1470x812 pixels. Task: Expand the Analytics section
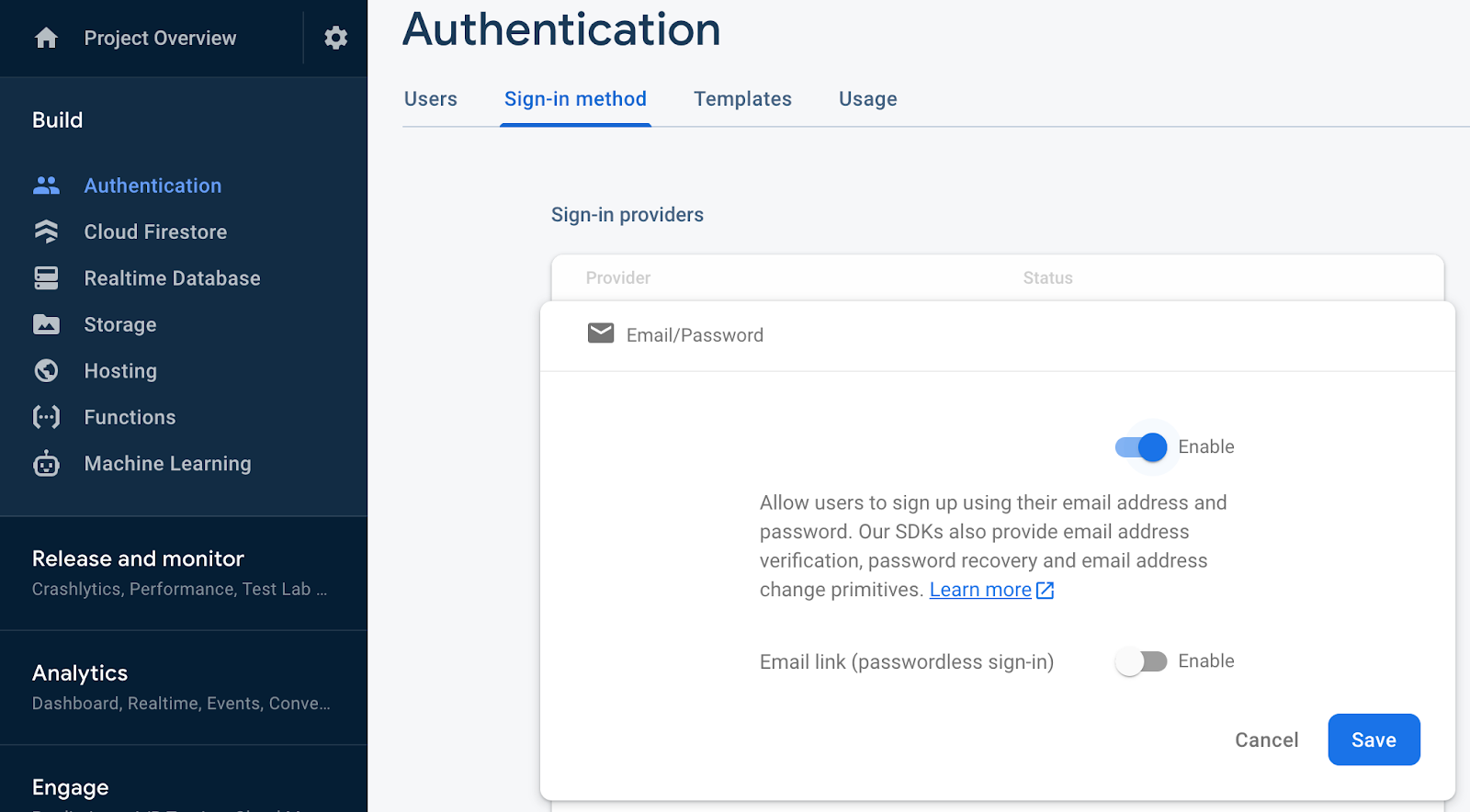point(79,672)
